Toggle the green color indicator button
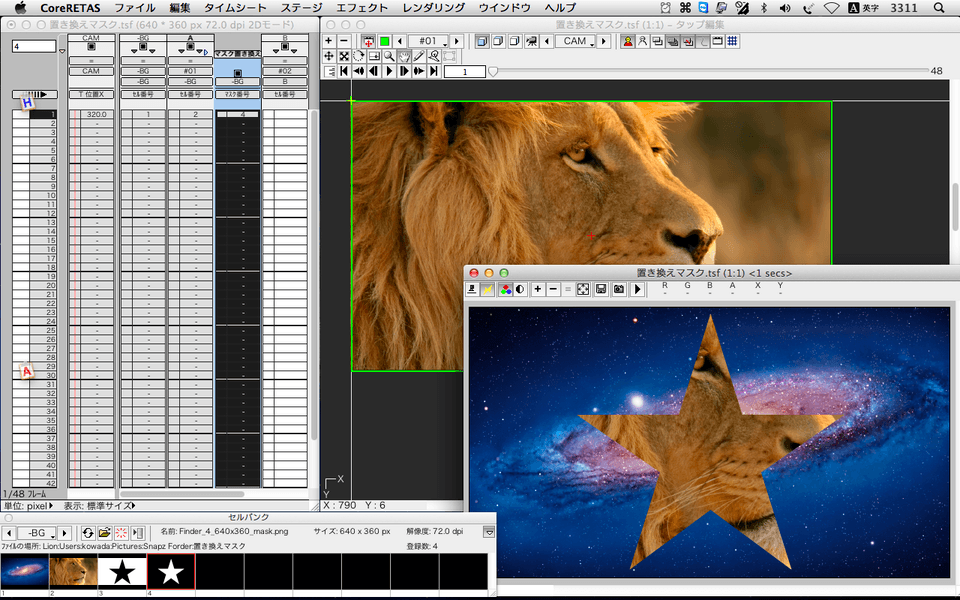The width and height of the screenshot is (960, 600). 384,41
